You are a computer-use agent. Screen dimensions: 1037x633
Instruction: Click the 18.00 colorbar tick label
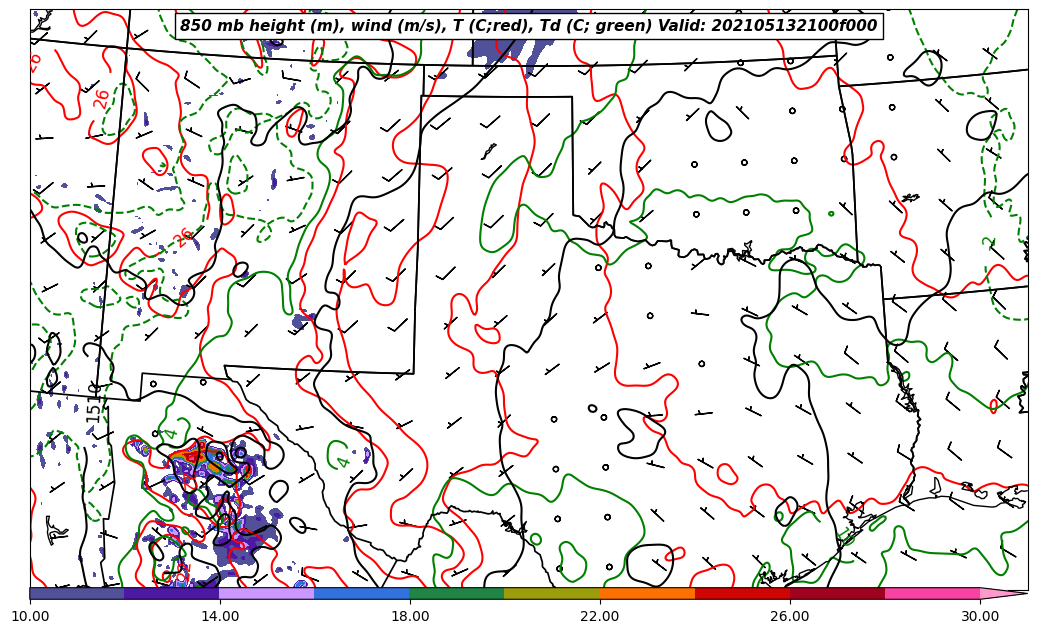pos(410,616)
